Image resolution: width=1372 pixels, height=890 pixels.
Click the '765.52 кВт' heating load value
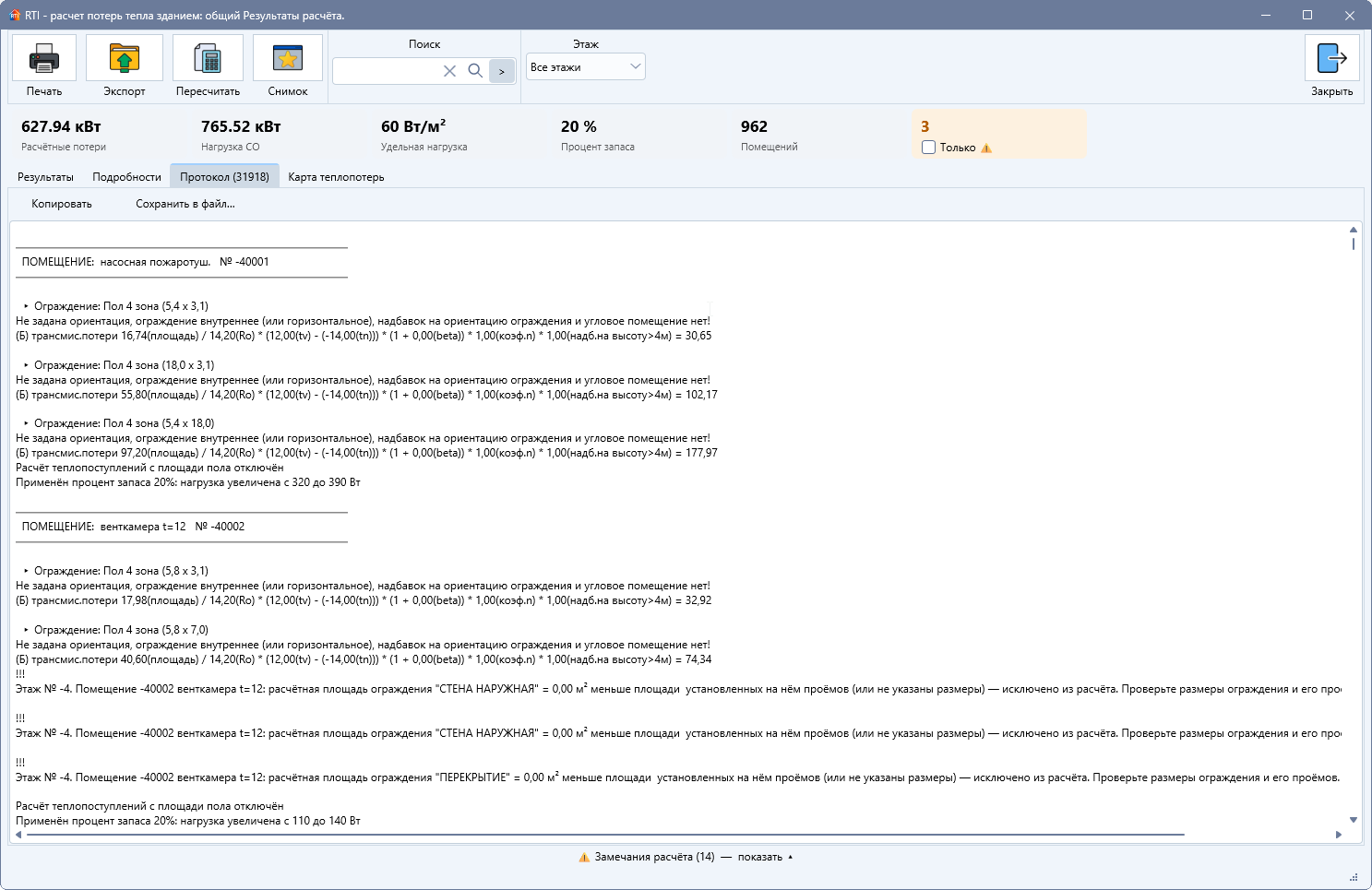pyautogui.click(x=241, y=126)
